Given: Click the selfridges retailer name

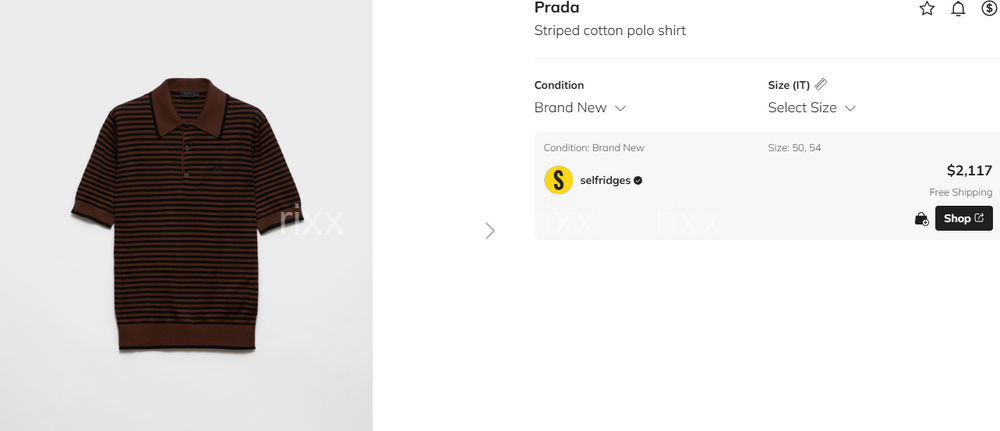Looking at the screenshot, I should 605,181.
